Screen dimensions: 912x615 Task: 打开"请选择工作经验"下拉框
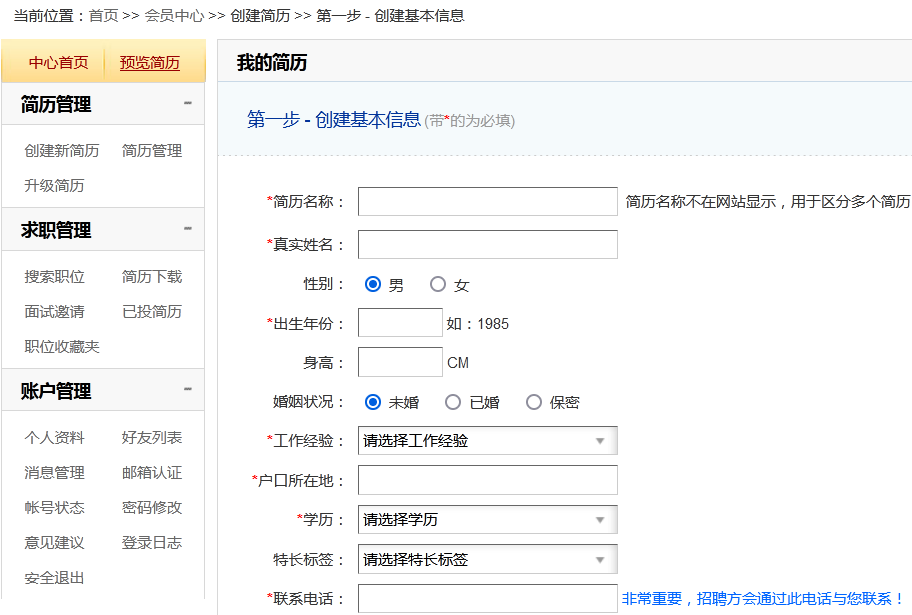pyautogui.click(x=487, y=440)
